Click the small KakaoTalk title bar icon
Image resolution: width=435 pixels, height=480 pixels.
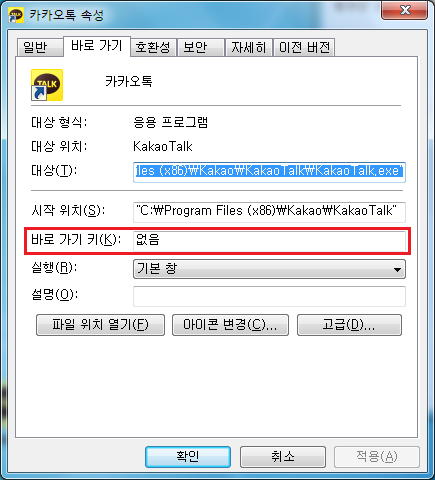(x=16, y=15)
